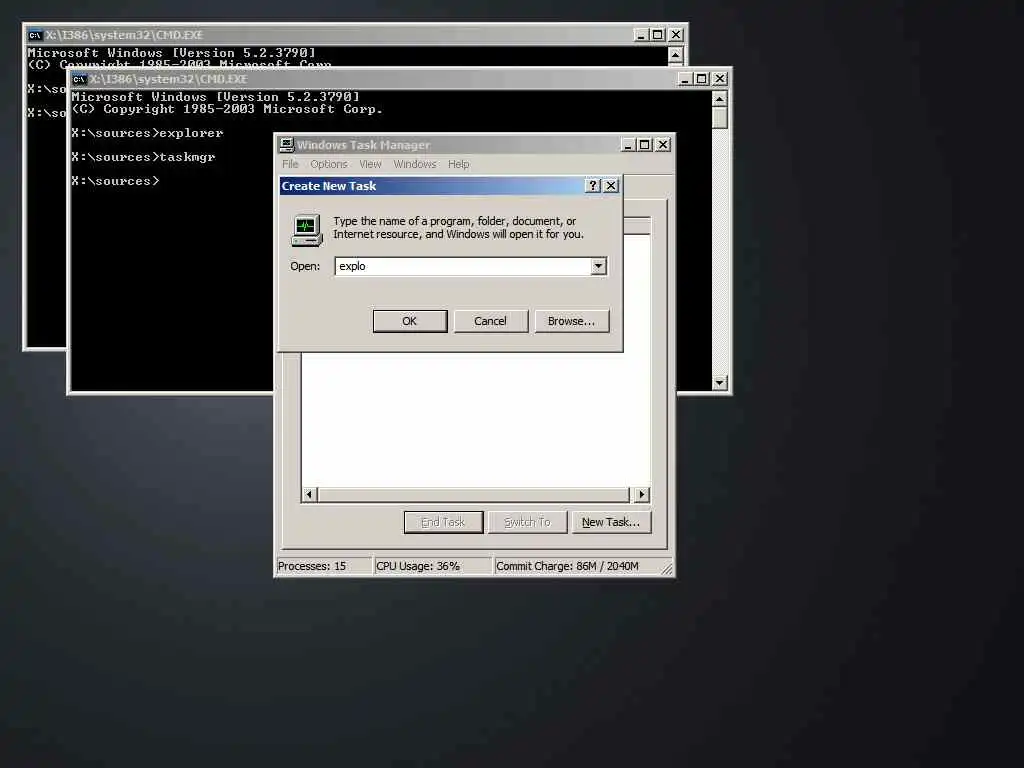
Task: Close the front CMD.EXE window
Action: (720, 78)
